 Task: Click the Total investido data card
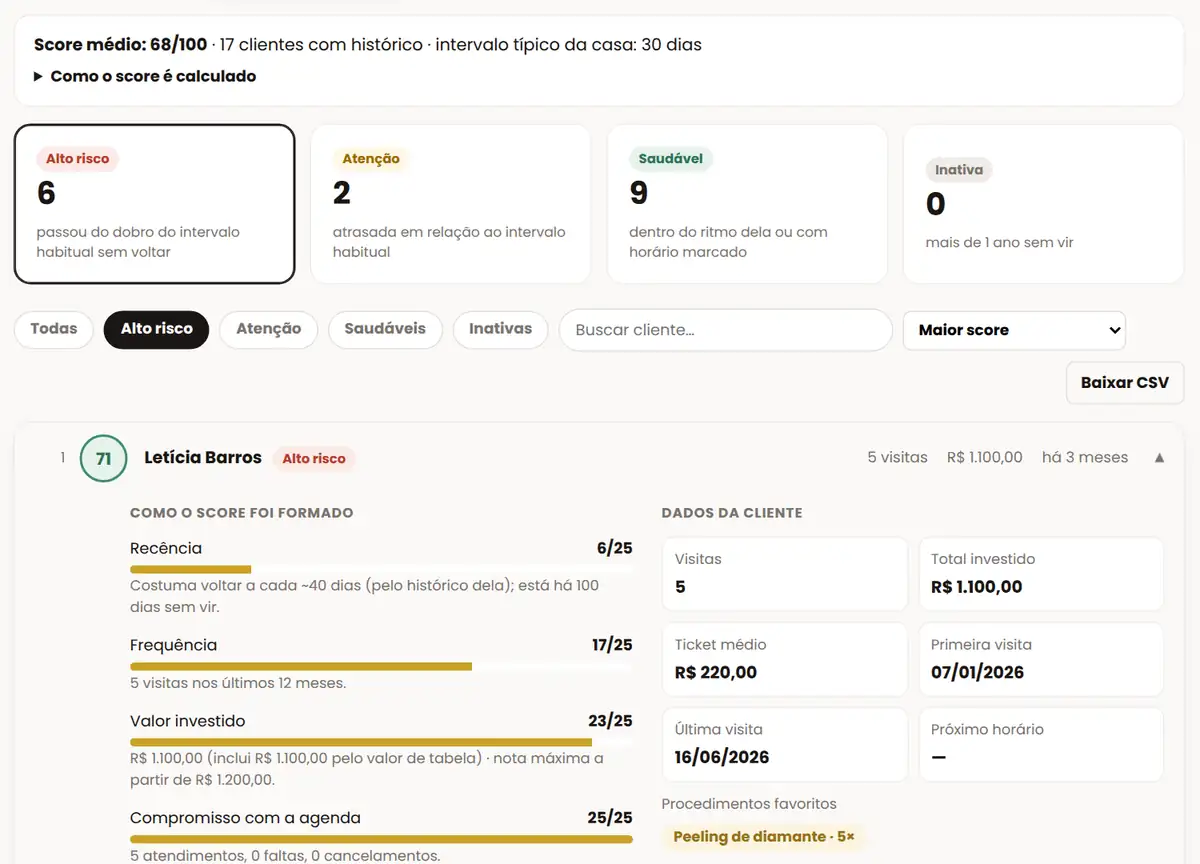(x=1041, y=575)
